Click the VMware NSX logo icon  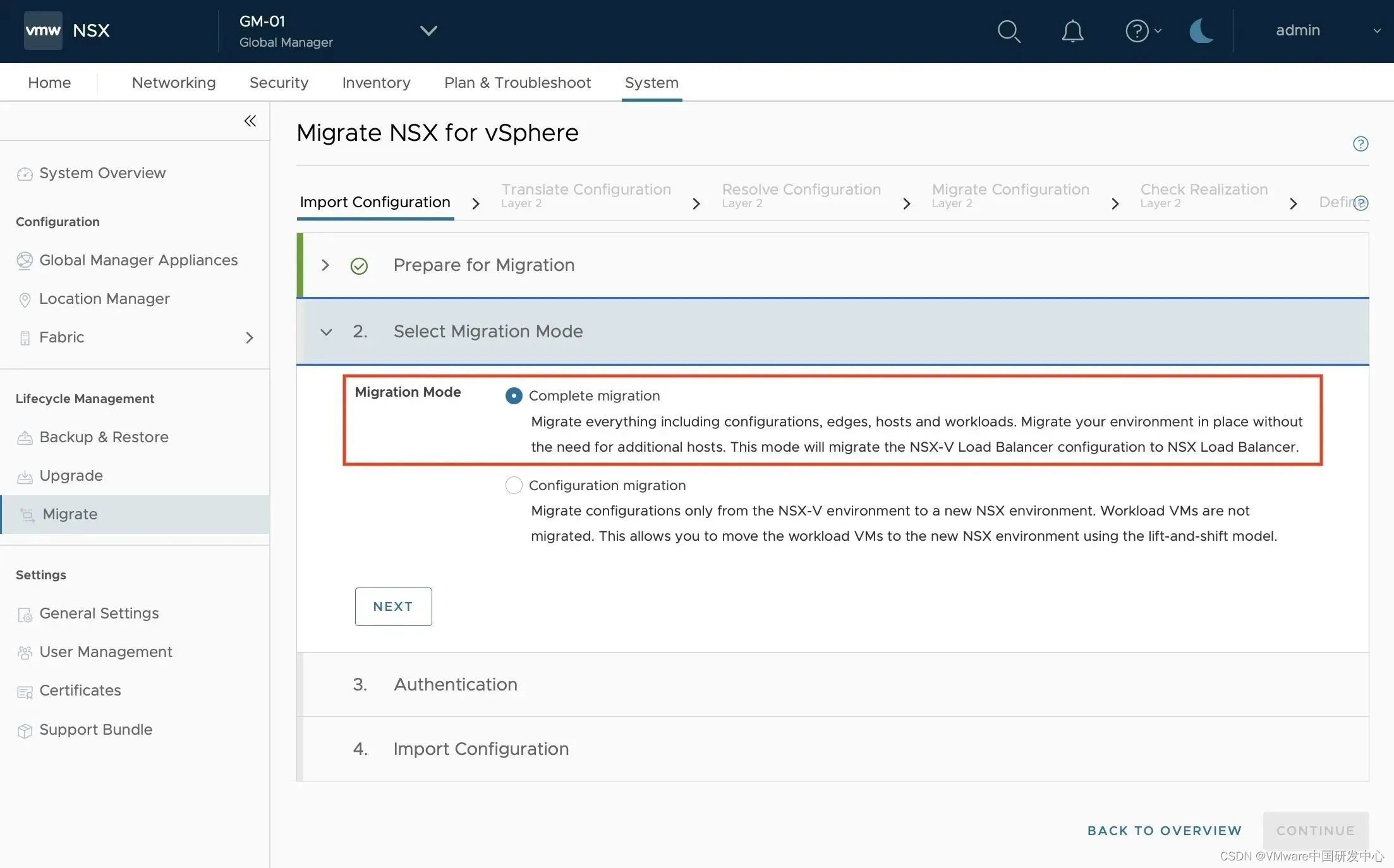[43, 30]
